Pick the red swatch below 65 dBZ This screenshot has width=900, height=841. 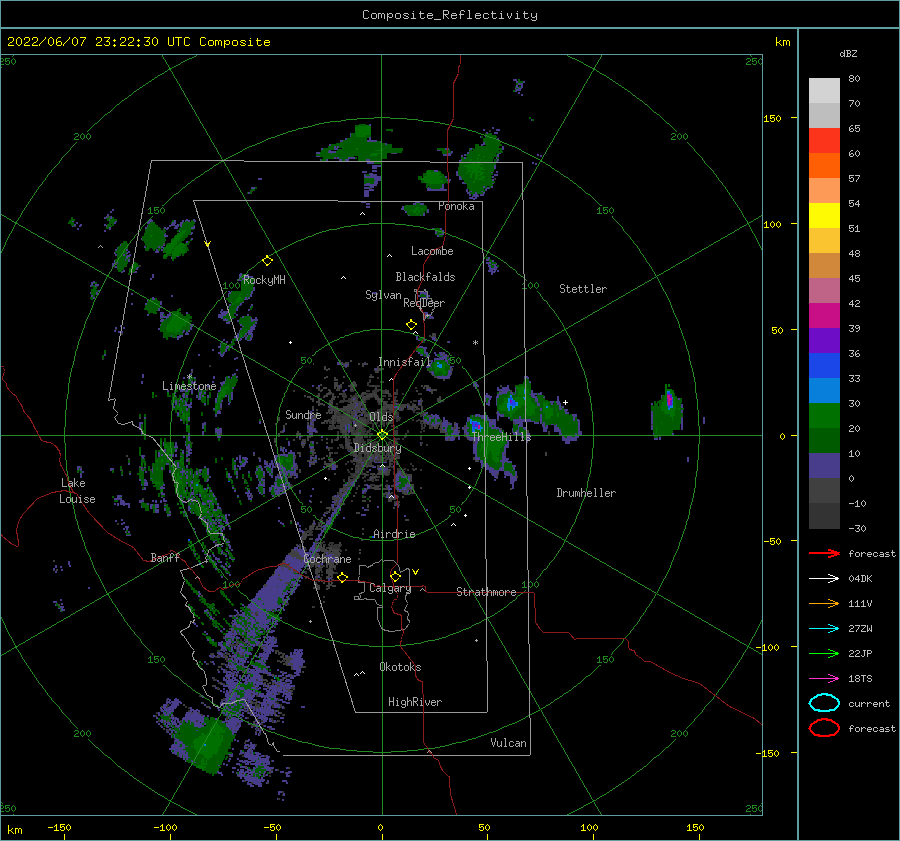[824, 141]
